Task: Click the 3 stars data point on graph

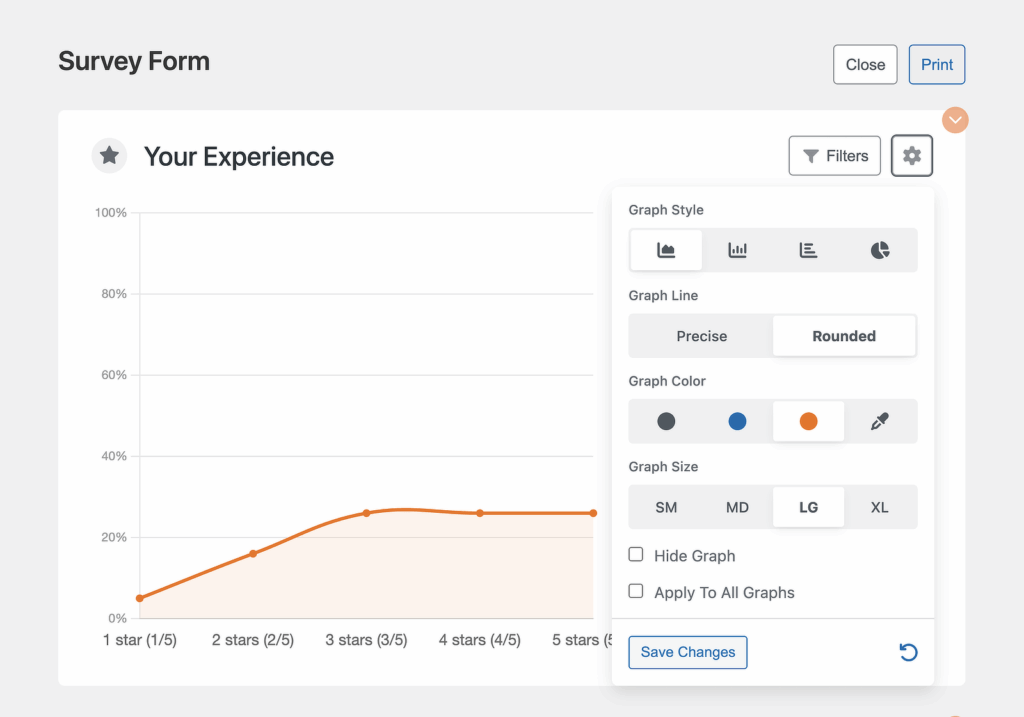Action: coord(366,513)
